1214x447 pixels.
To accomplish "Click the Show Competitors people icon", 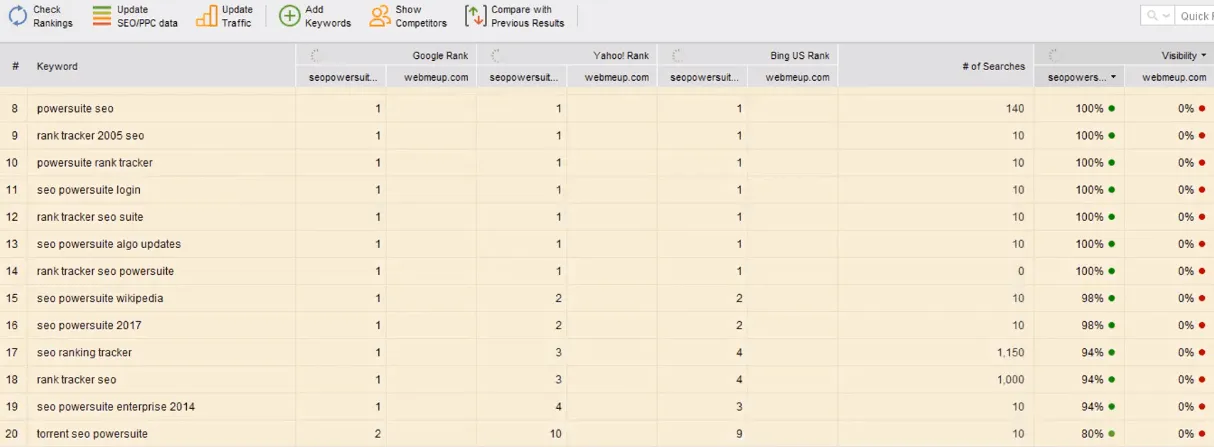I will [x=380, y=16].
